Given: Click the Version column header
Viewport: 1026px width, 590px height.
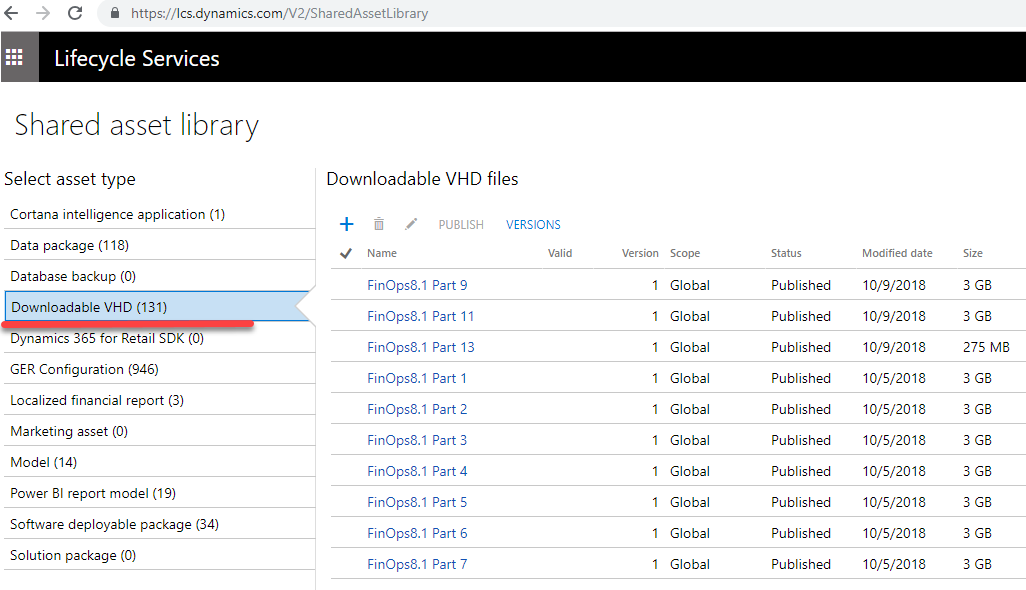Looking at the screenshot, I should click(640, 253).
